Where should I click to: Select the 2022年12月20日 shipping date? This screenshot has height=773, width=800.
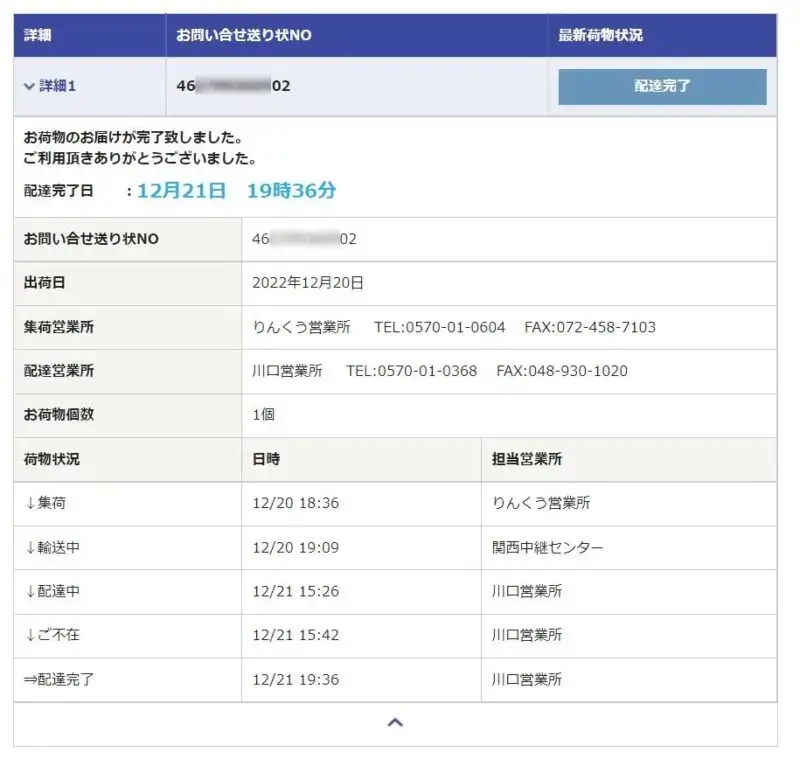[308, 283]
